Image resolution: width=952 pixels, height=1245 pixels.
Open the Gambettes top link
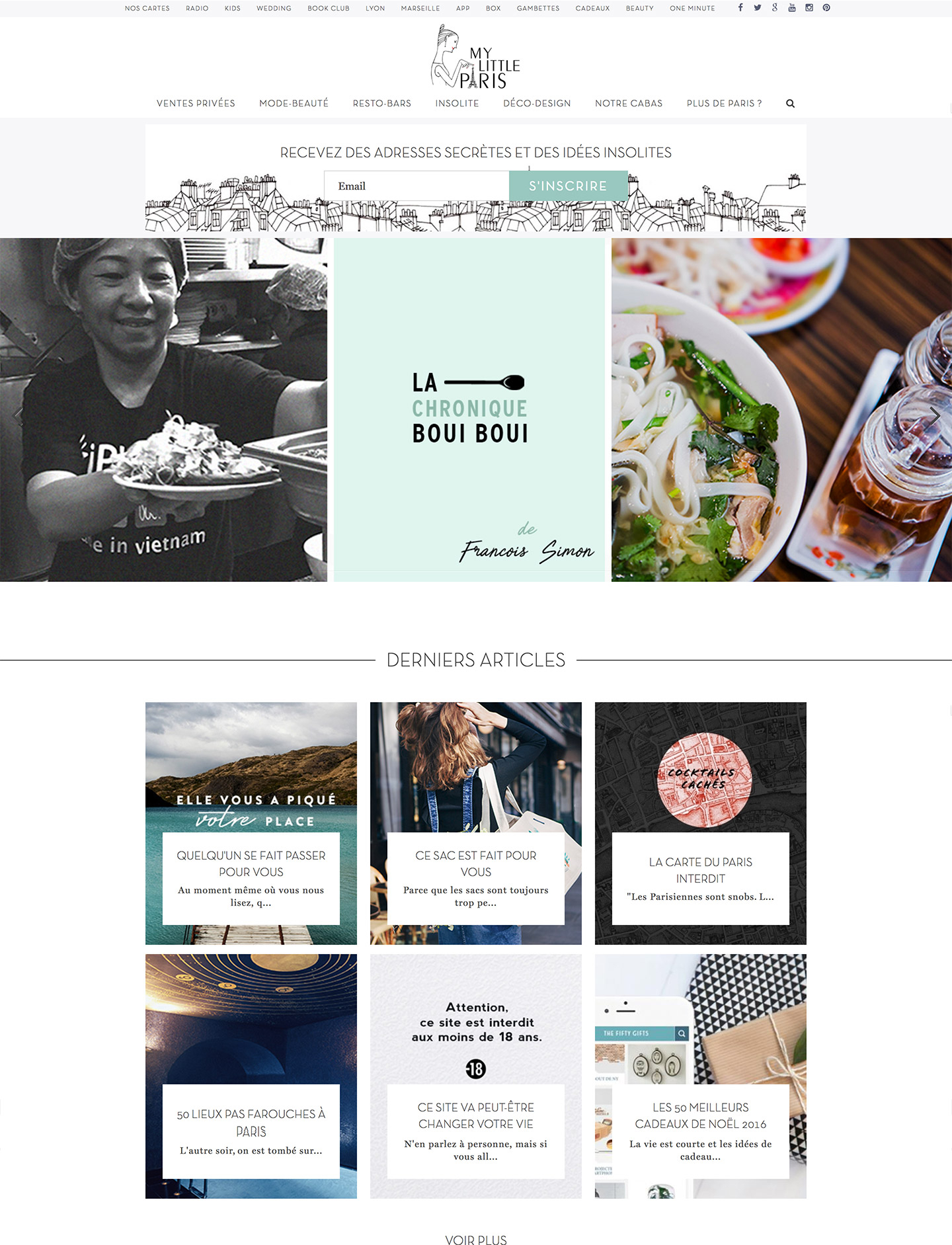click(538, 9)
